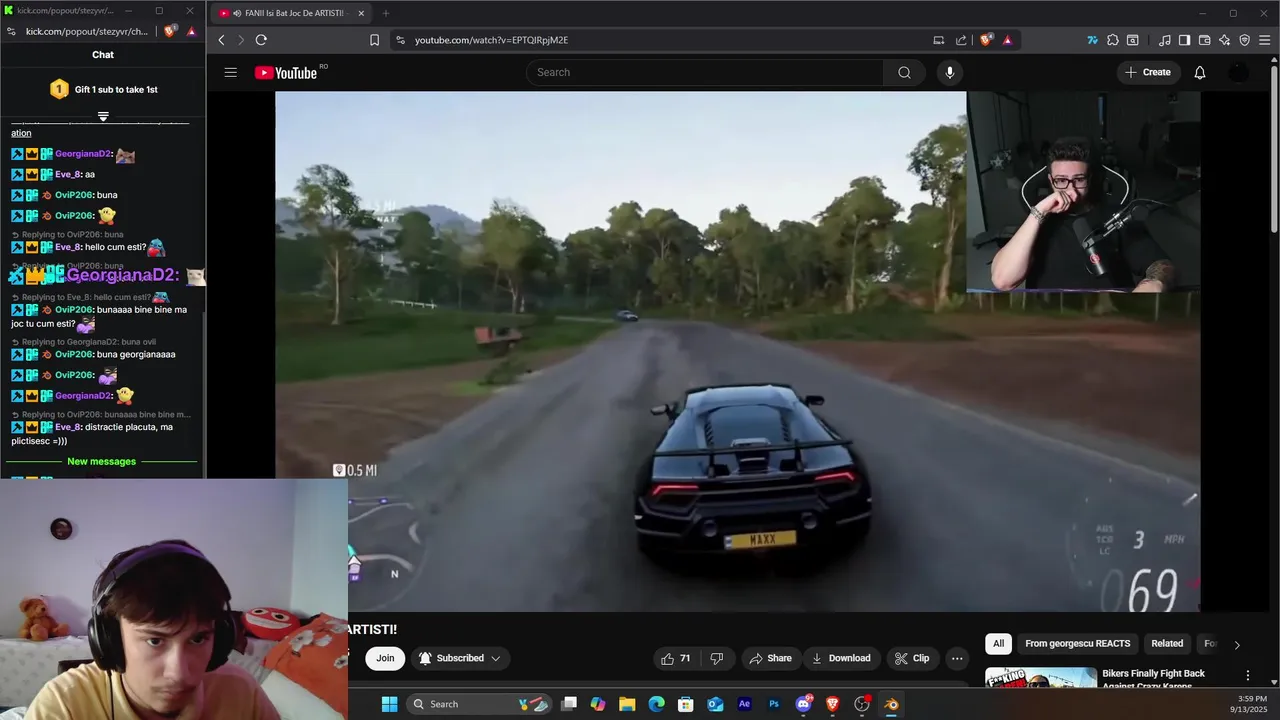The width and height of the screenshot is (1280, 720).
Task: Open the translate extension icon
Action: tap(1092, 40)
